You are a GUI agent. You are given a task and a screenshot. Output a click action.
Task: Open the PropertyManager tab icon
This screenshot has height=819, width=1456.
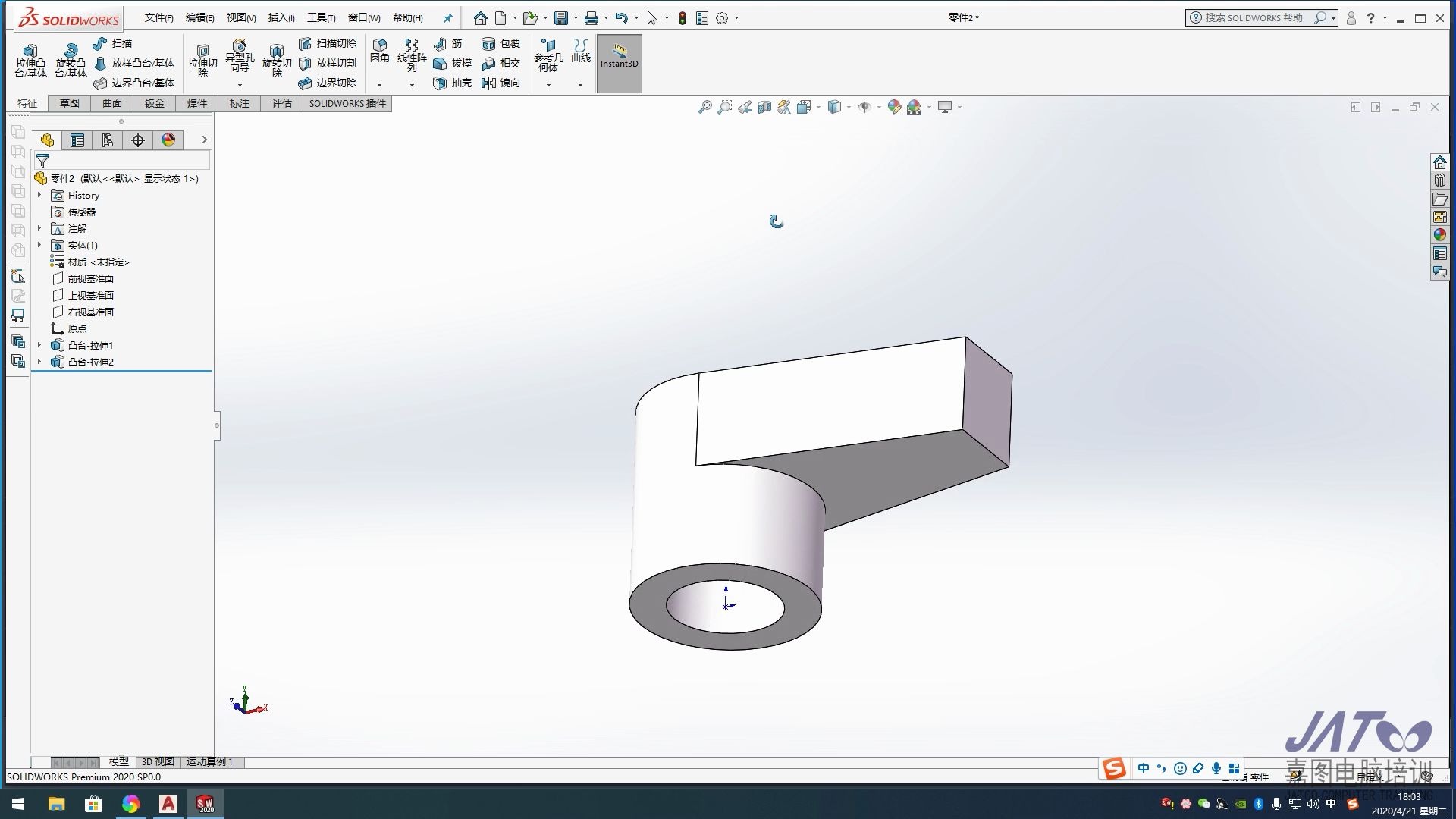click(77, 140)
